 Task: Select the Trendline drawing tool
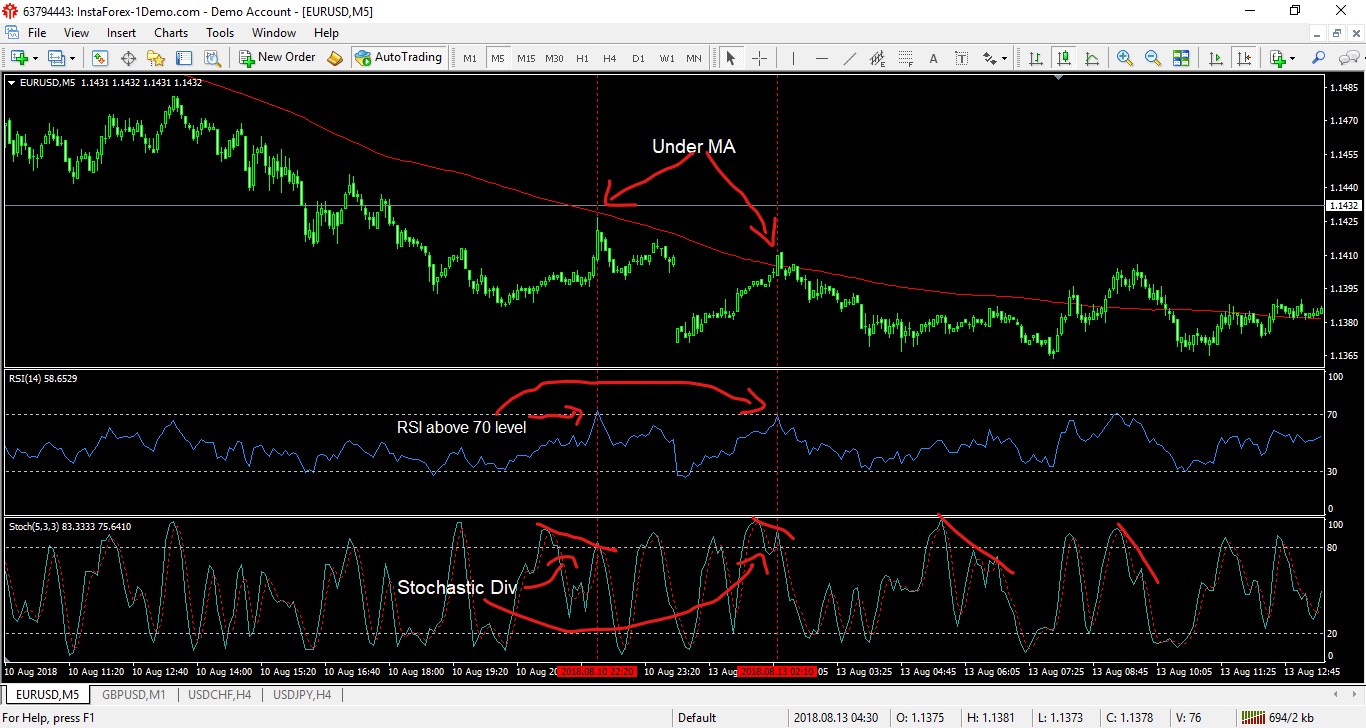(x=850, y=58)
